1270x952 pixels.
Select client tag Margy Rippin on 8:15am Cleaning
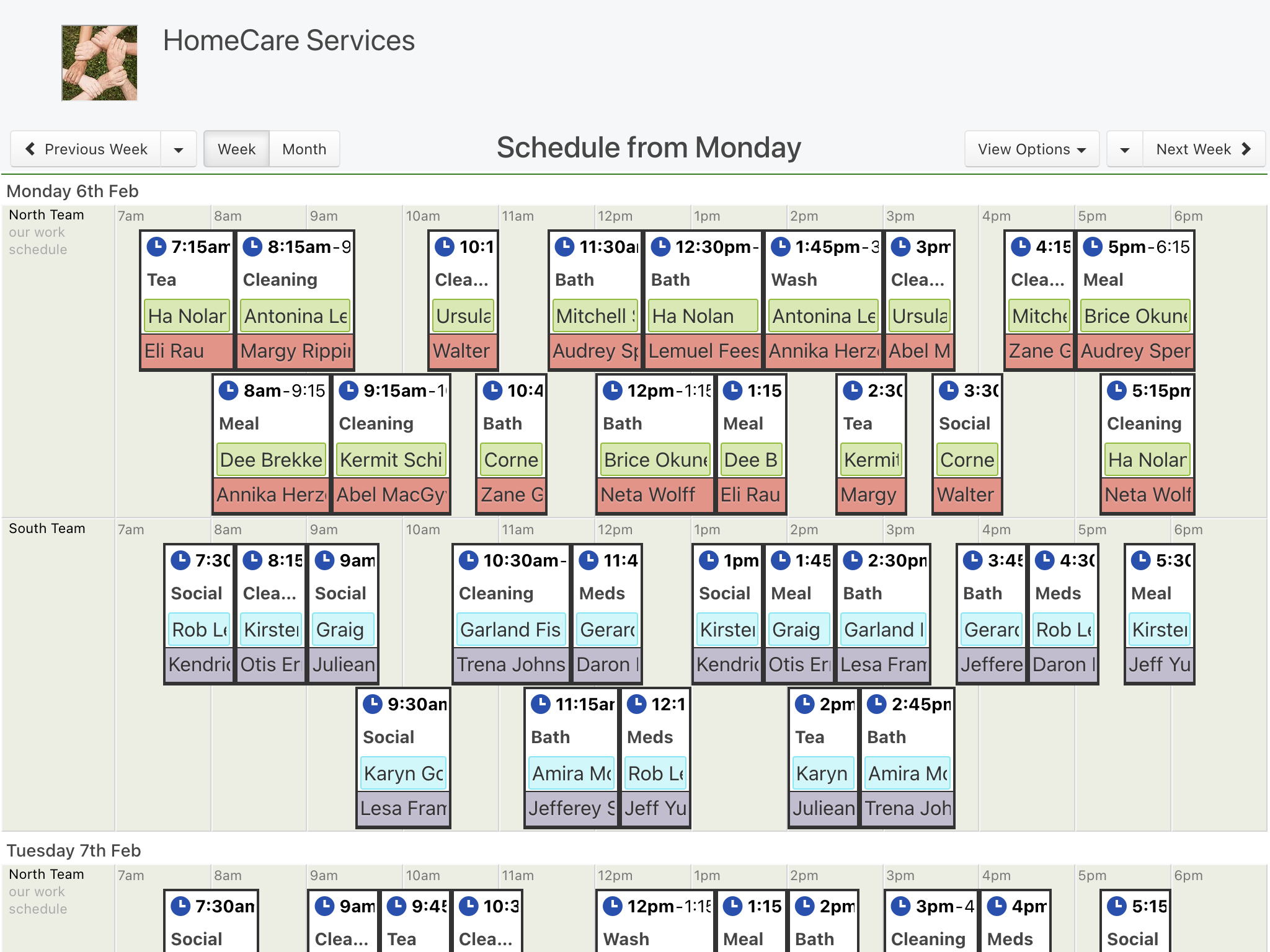(295, 351)
